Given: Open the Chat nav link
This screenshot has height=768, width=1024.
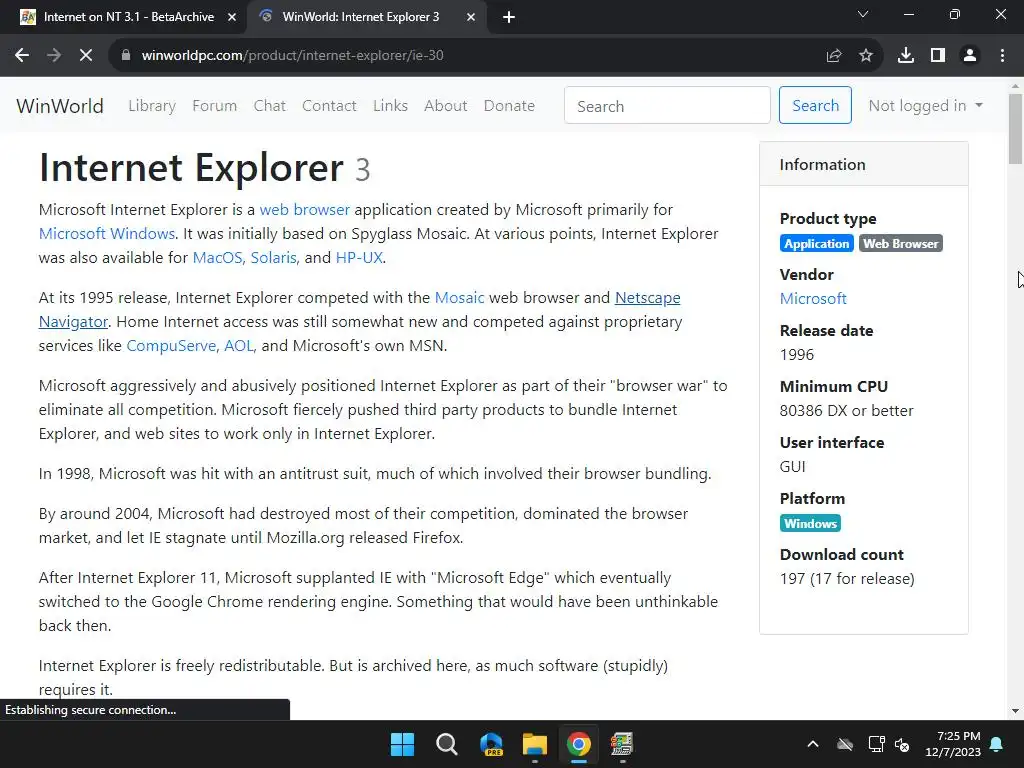Looking at the screenshot, I should 270,106.
